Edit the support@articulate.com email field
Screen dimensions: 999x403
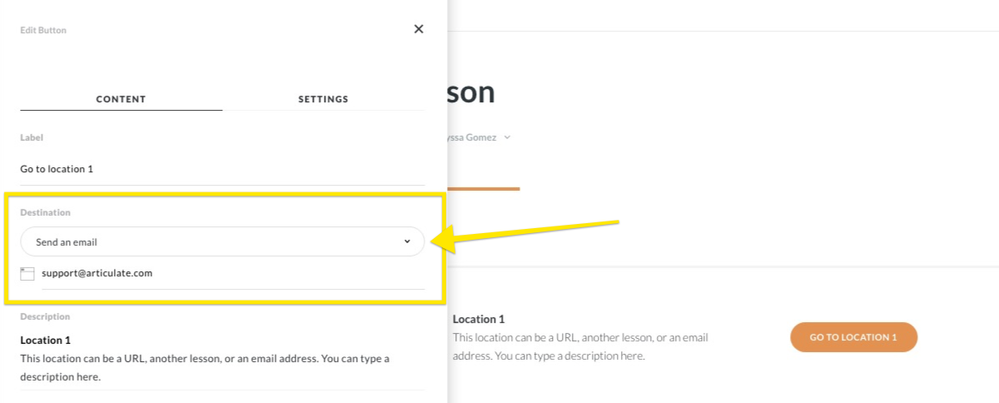click(x=233, y=274)
